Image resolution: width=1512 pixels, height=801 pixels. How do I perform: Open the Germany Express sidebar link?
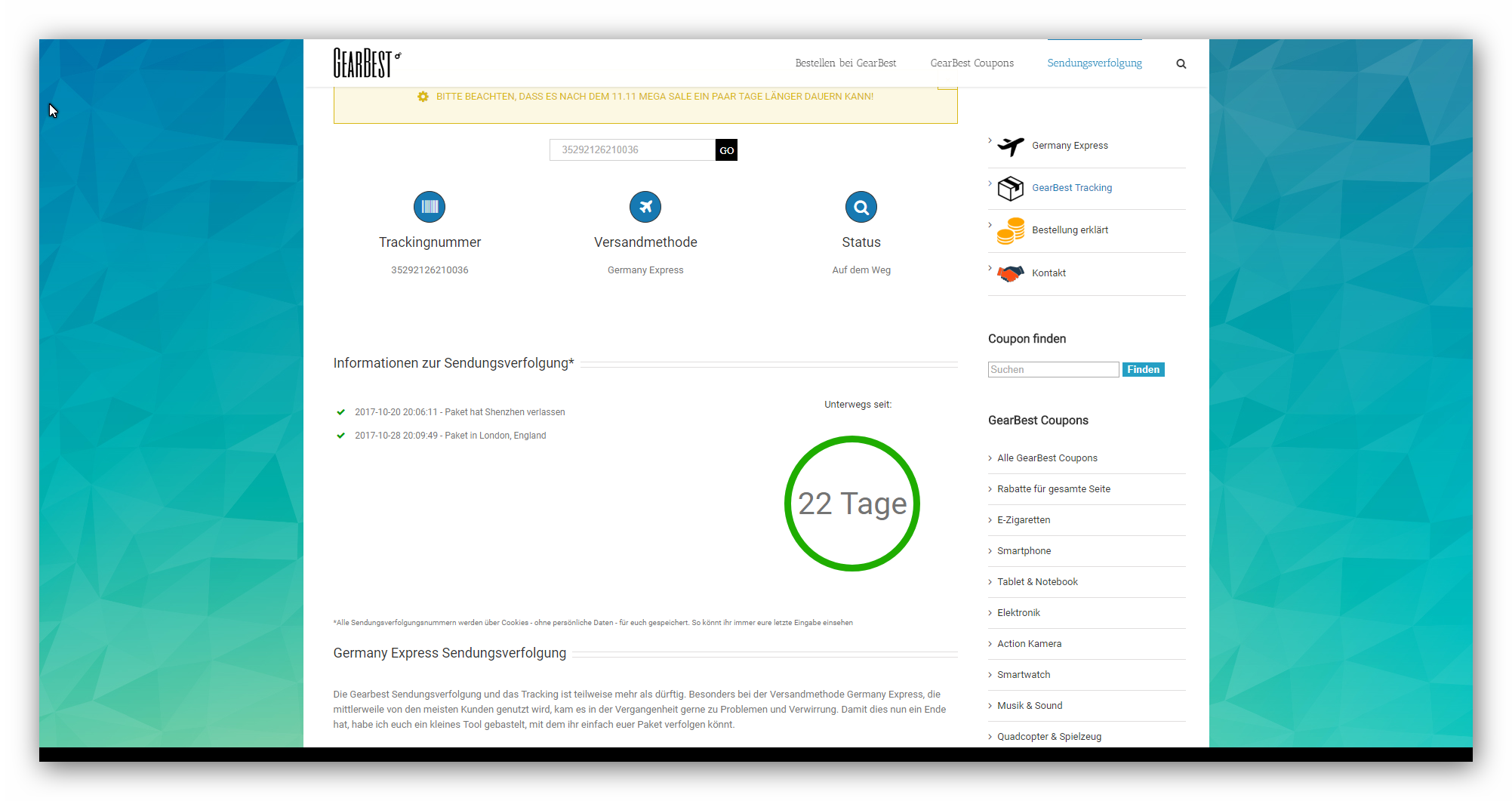coord(1070,146)
